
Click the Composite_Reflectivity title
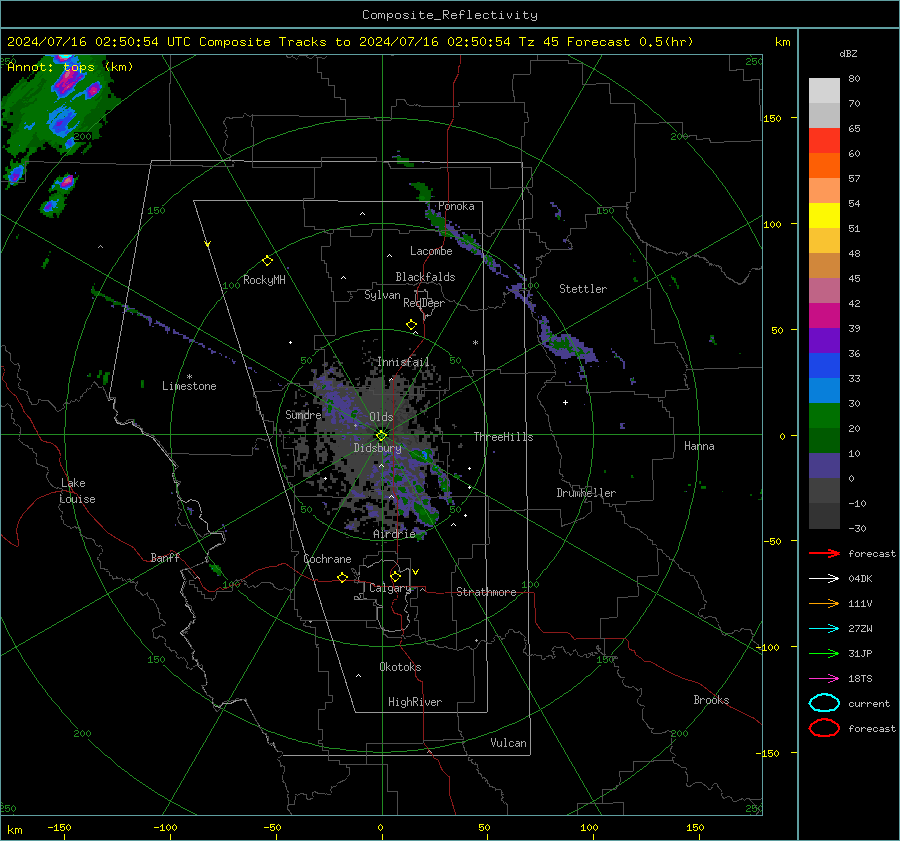(x=450, y=15)
